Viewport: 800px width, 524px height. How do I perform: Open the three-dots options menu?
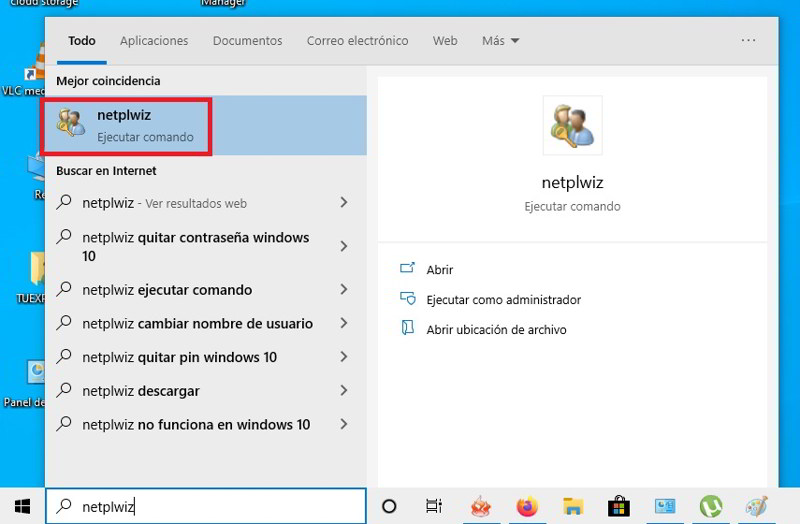tap(748, 41)
